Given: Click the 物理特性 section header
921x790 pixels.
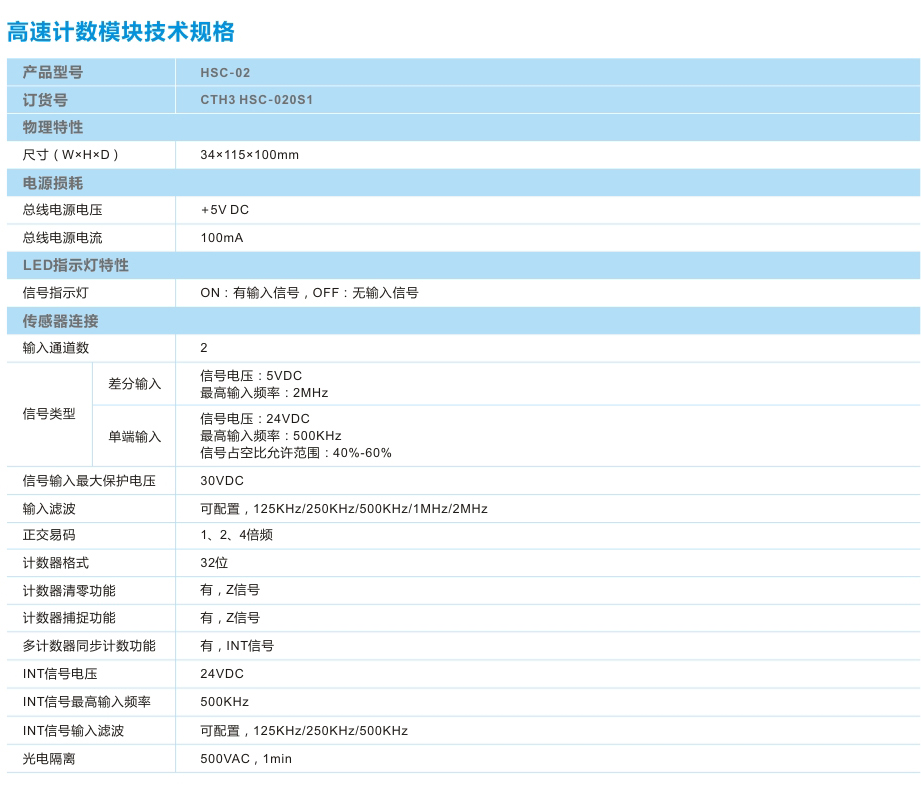Looking at the screenshot, I should tap(53, 127).
